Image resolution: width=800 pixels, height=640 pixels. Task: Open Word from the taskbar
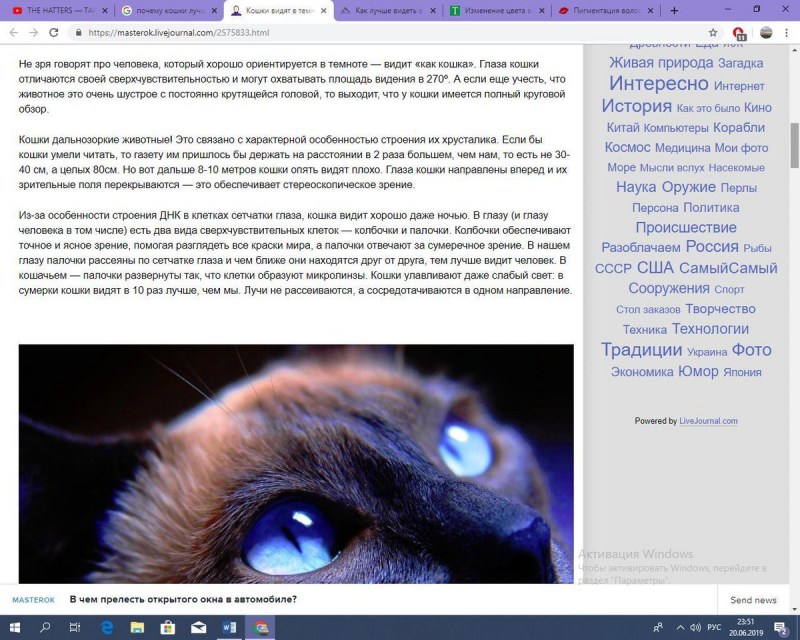pyautogui.click(x=229, y=627)
